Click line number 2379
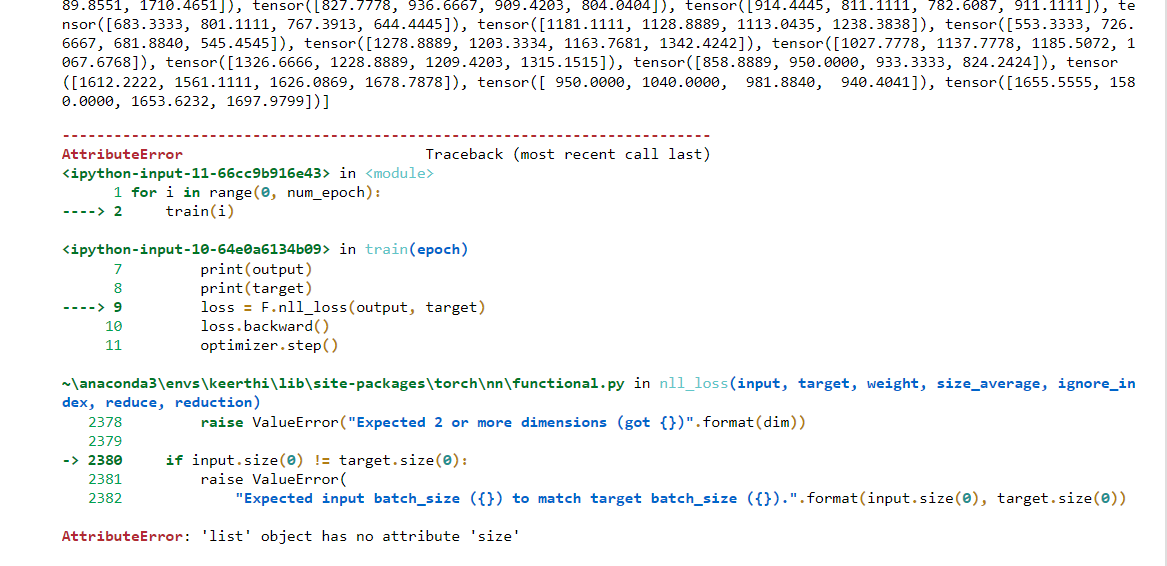1167x566 pixels. tap(105, 441)
